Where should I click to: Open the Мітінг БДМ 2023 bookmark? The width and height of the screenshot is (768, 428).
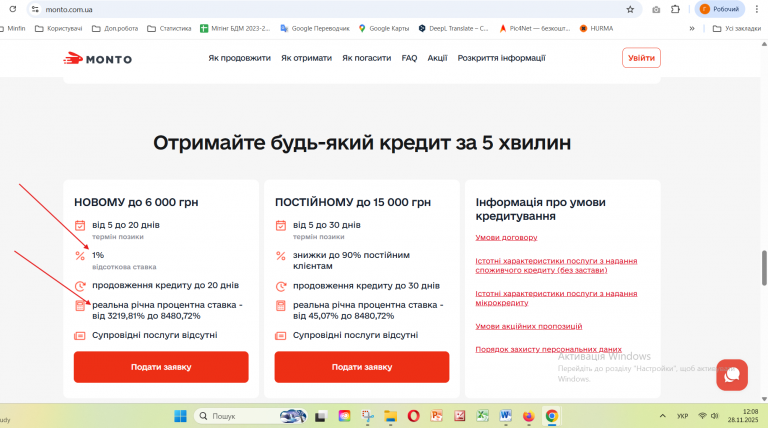pyautogui.click(x=235, y=28)
